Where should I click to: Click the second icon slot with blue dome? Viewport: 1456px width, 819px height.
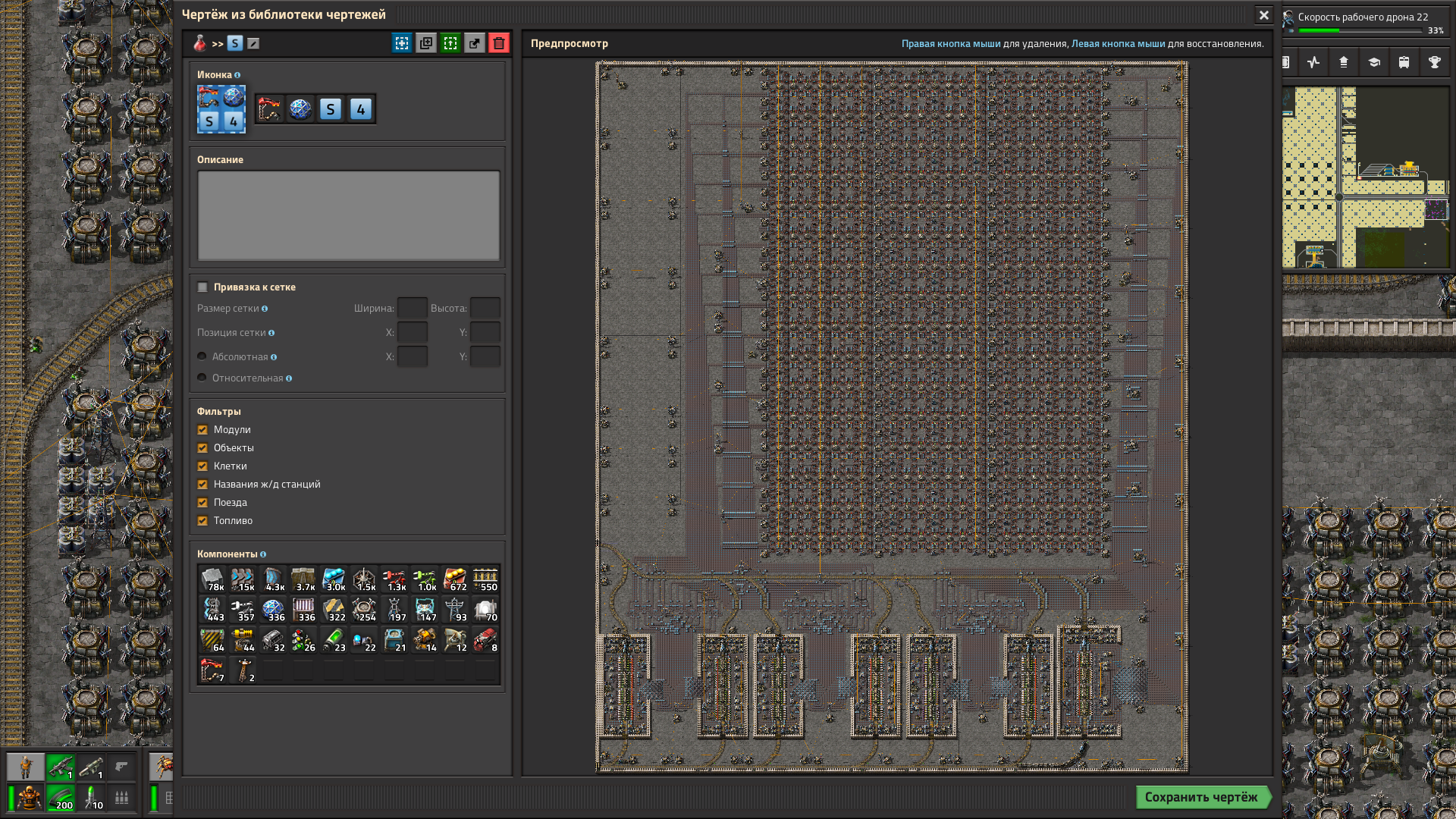click(300, 109)
